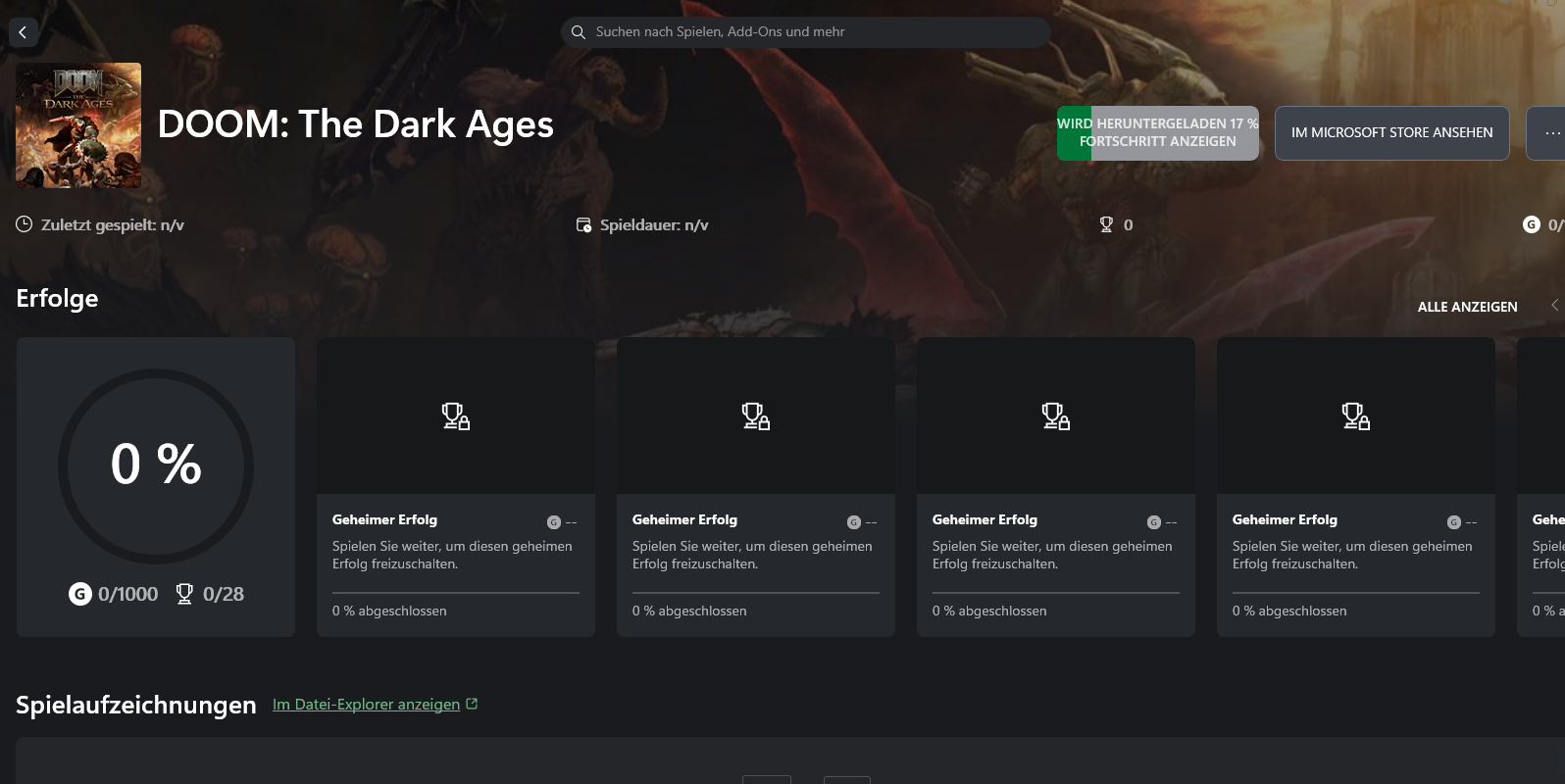
Task: Open the DOOM: The Dark Ages cover art
Action: pyautogui.click(x=78, y=125)
